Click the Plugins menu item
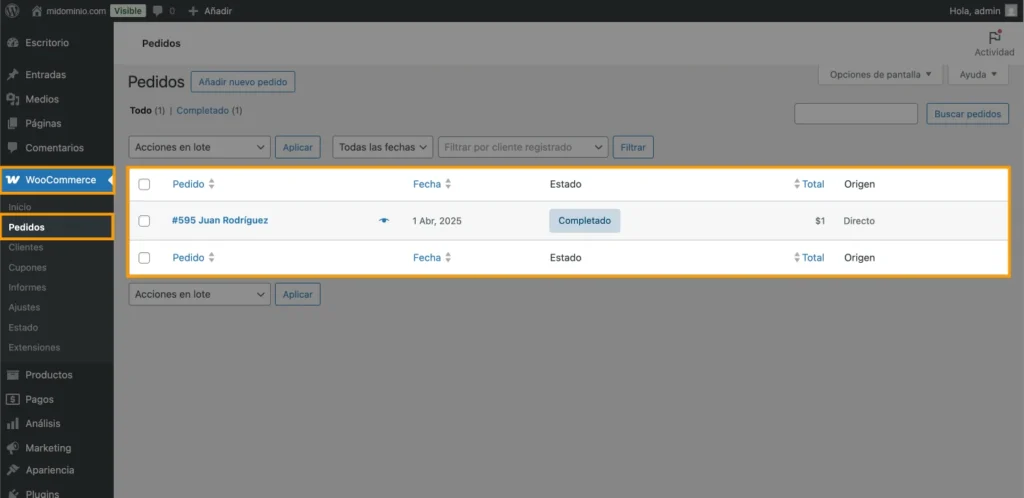The width and height of the screenshot is (1024, 498). [42, 493]
